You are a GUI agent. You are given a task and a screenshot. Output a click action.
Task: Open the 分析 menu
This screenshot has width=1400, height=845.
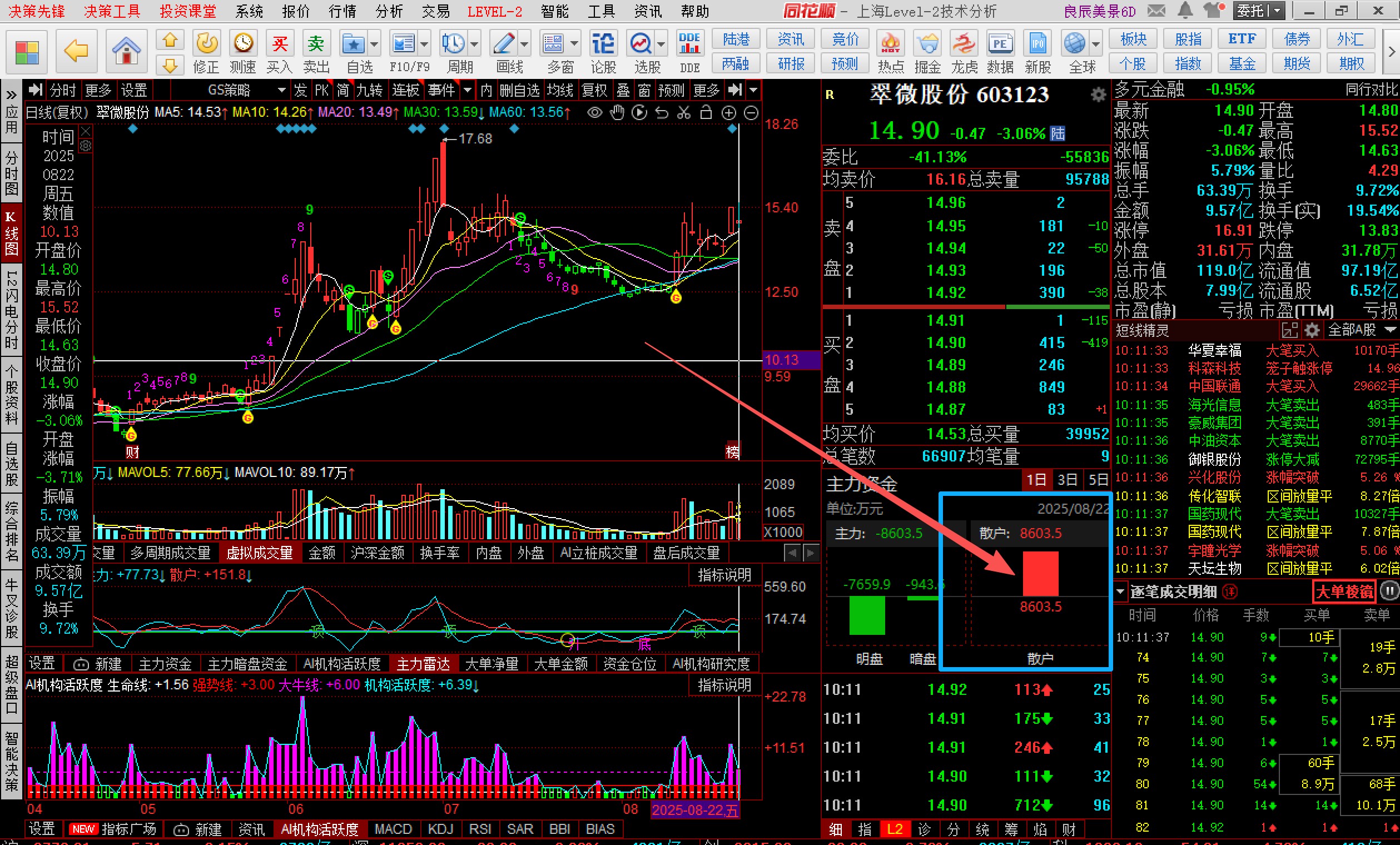pos(389,11)
